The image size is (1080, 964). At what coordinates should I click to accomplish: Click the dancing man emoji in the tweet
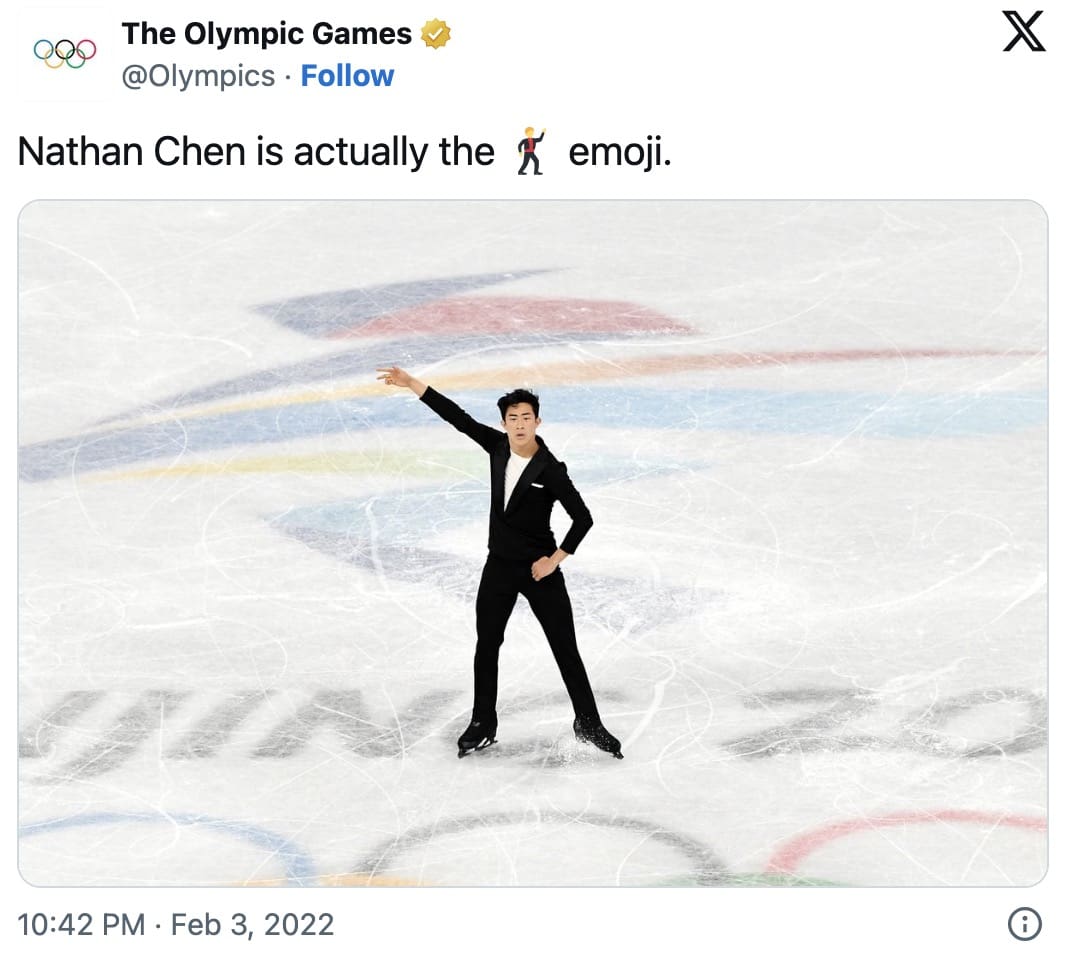(531, 152)
